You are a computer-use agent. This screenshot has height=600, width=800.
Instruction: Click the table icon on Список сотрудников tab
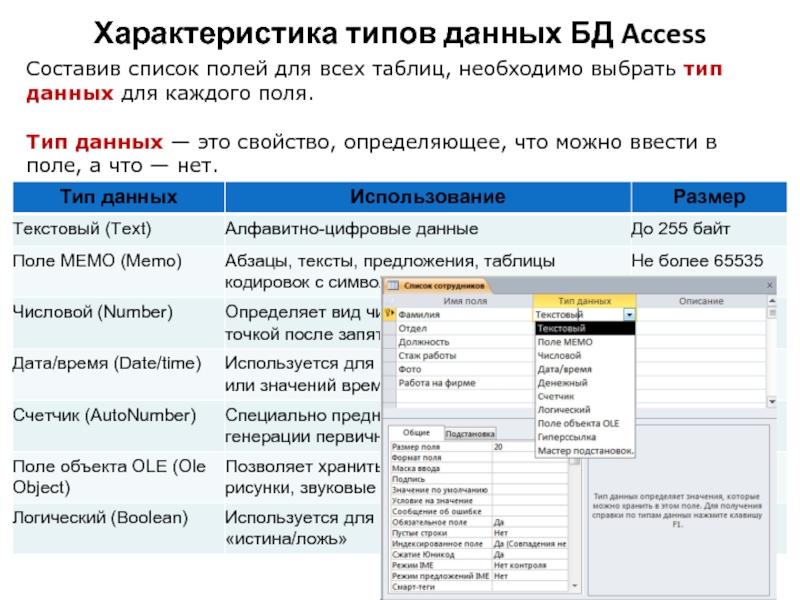click(x=396, y=285)
